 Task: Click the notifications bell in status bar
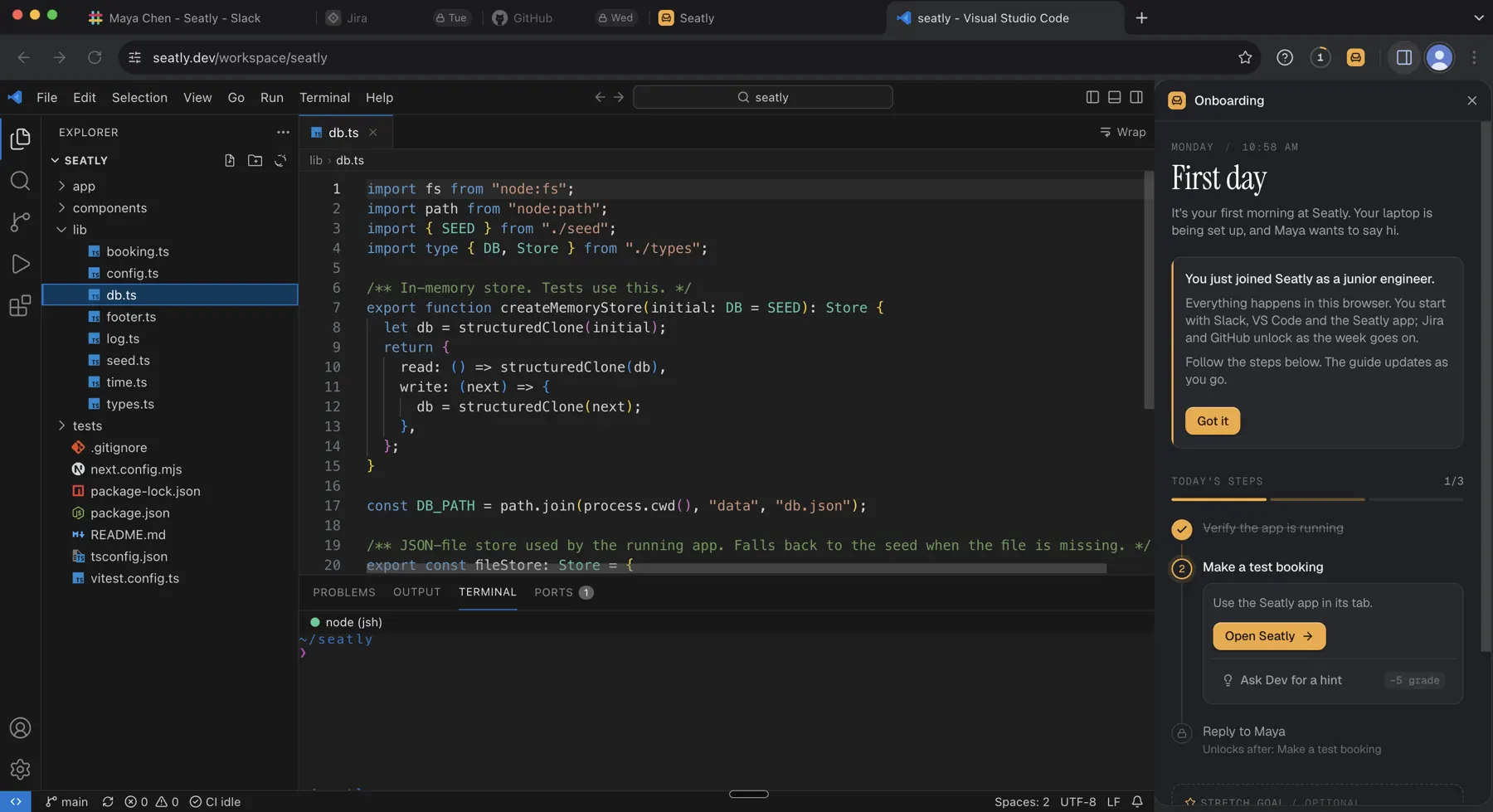[x=1137, y=801]
